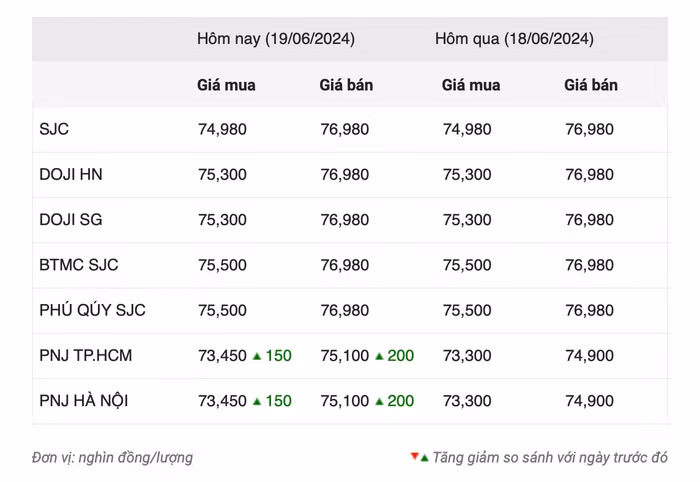The height and width of the screenshot is (482, 700).
Task: Select the DOJI HN row label
Action: pyautogui.click(x=71, y=174)
